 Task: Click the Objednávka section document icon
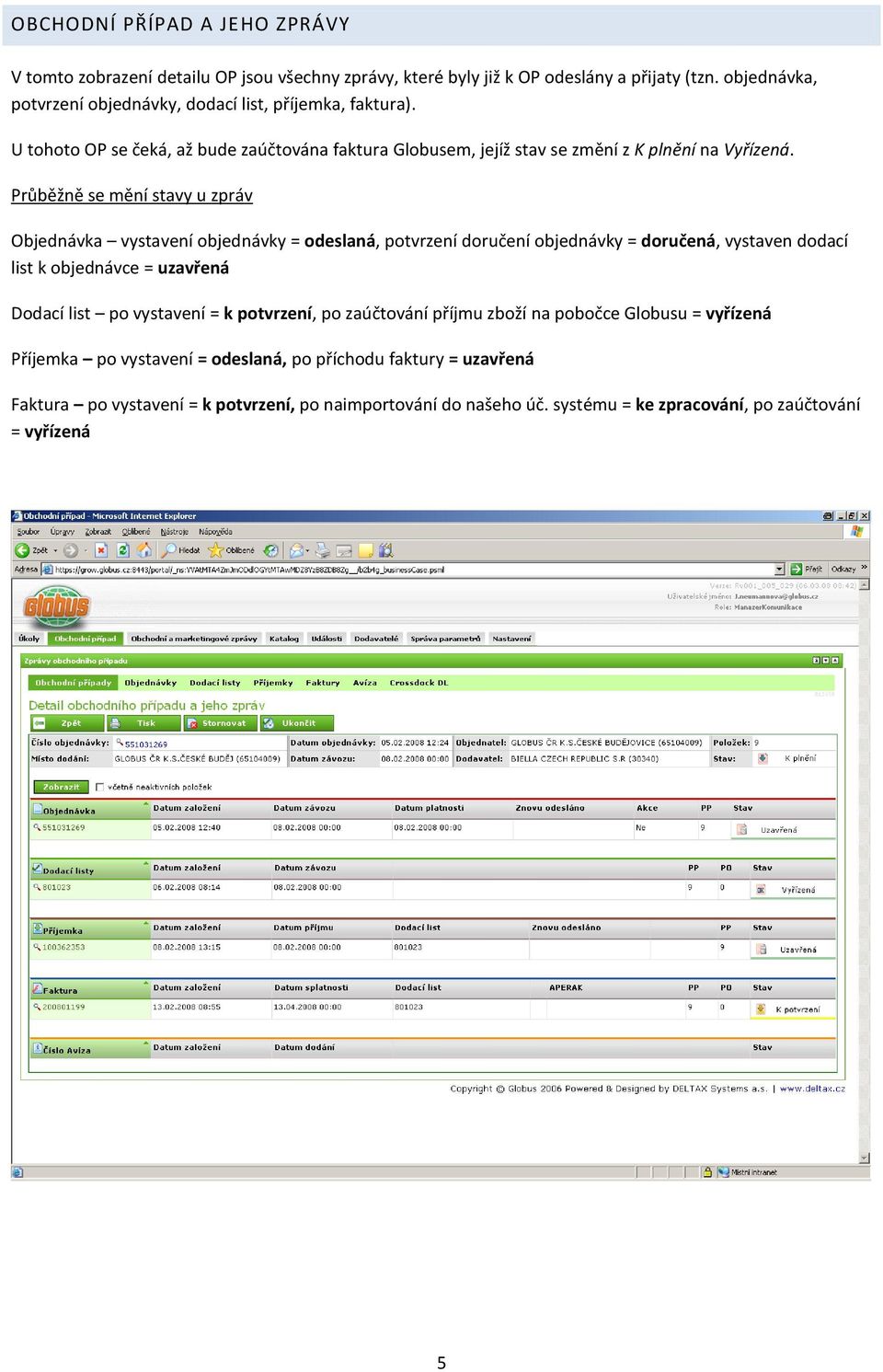point(37,810)
